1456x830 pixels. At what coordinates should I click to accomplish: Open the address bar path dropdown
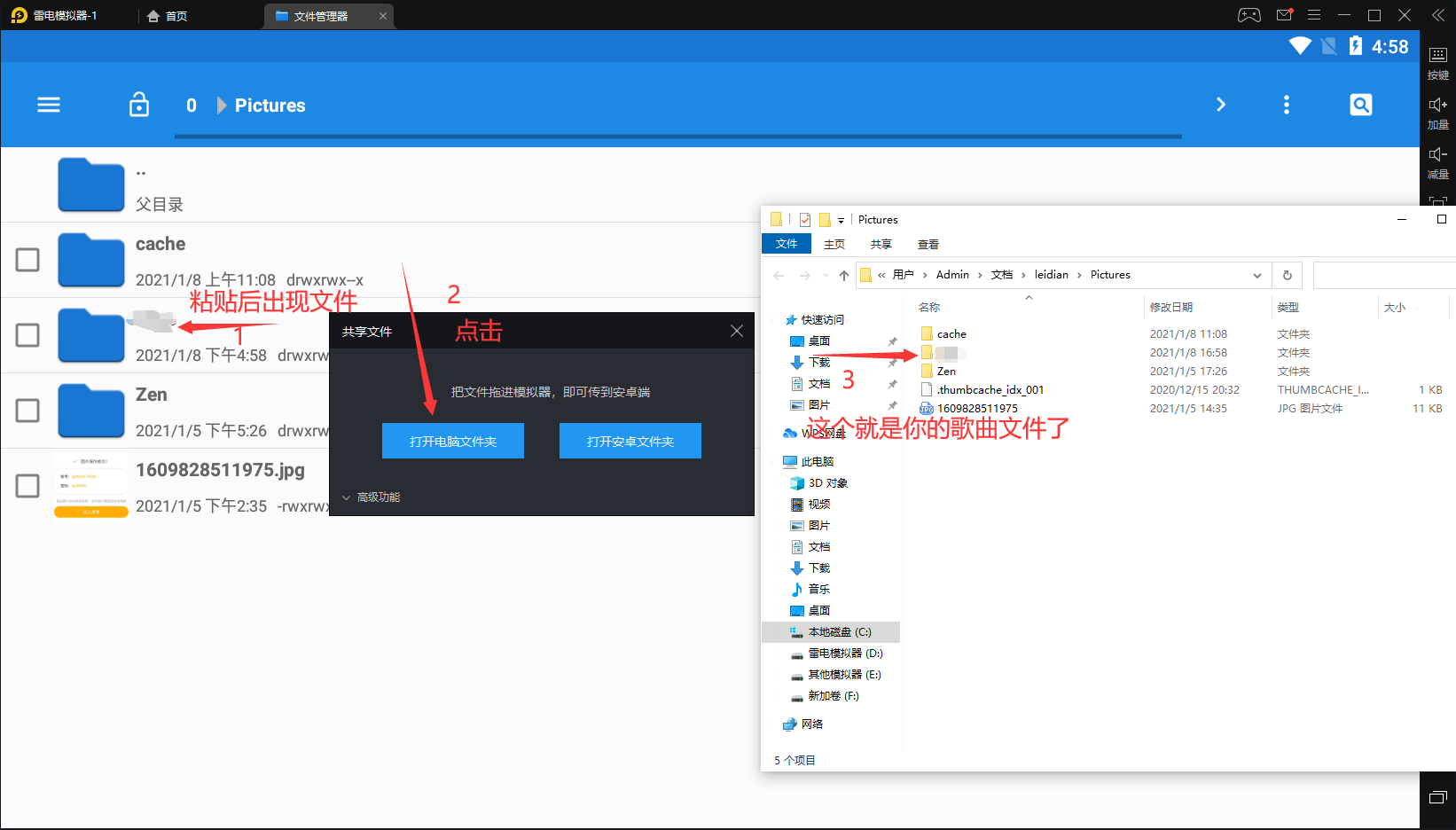[x=1256, y=276]
